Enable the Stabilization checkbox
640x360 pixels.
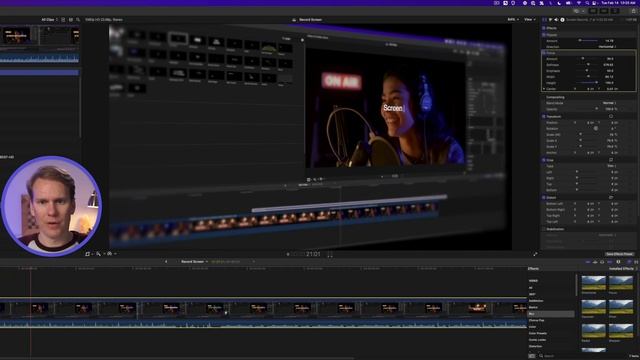(x=544, y=229)
